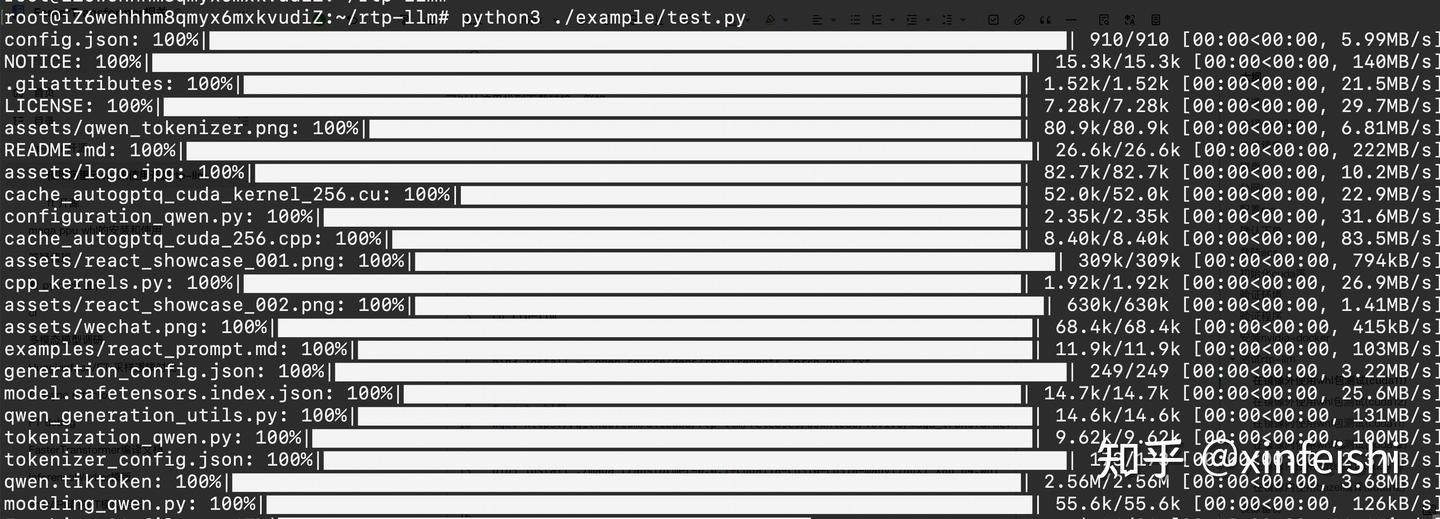1440x519 pixels.
Task: Click the config.json download progress bar
Action: 638,40
